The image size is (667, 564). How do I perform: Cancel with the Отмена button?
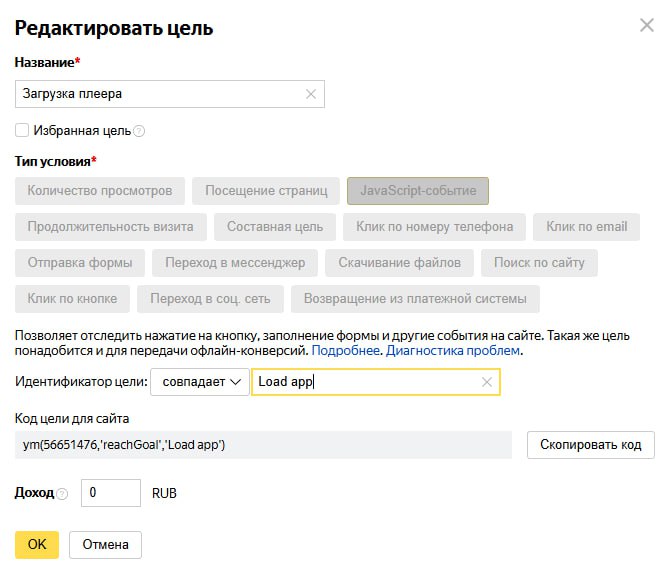105,544
